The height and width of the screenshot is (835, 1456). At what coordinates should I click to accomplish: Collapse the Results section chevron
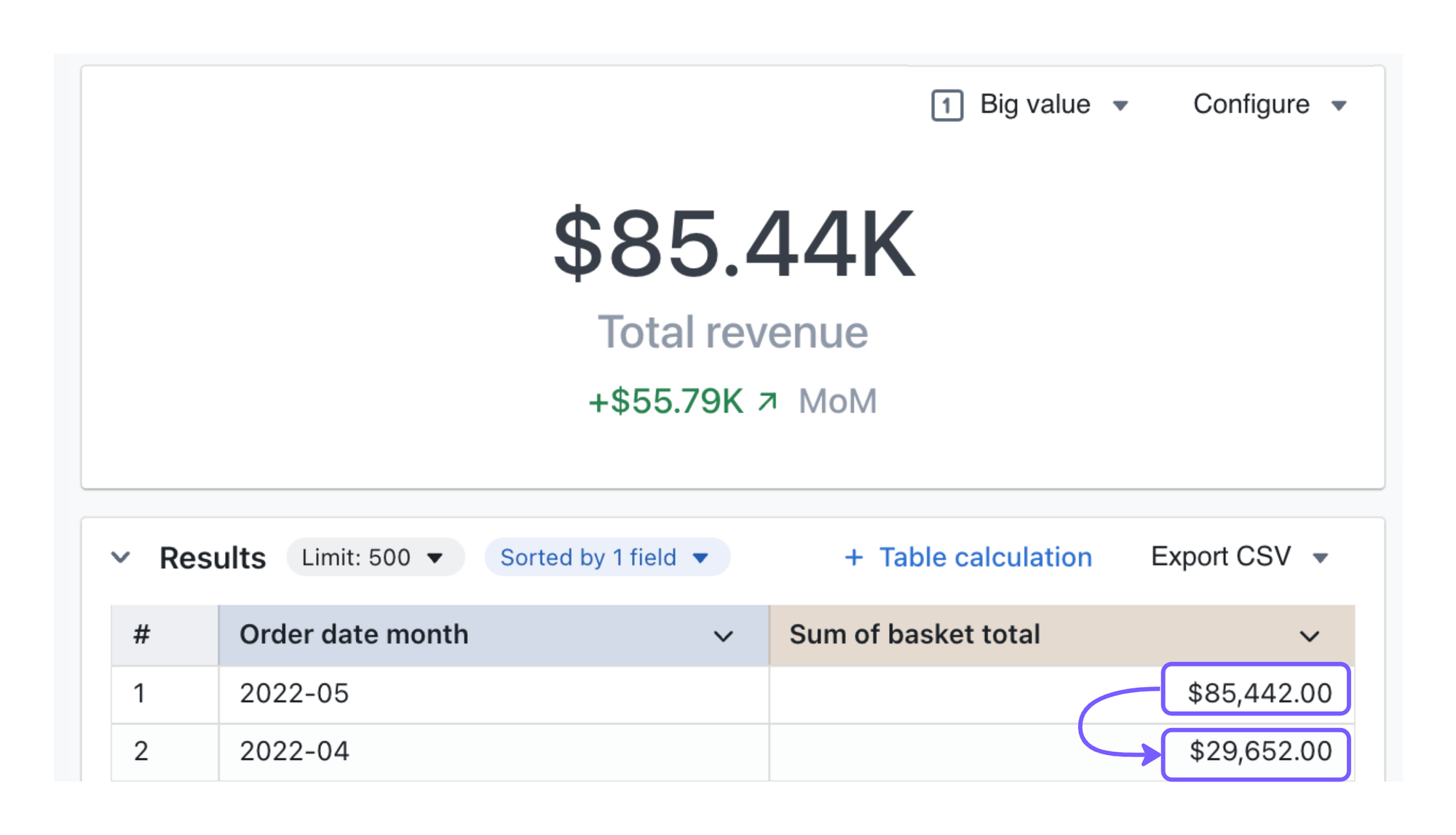pyautogui.click(x=121, y=558)
